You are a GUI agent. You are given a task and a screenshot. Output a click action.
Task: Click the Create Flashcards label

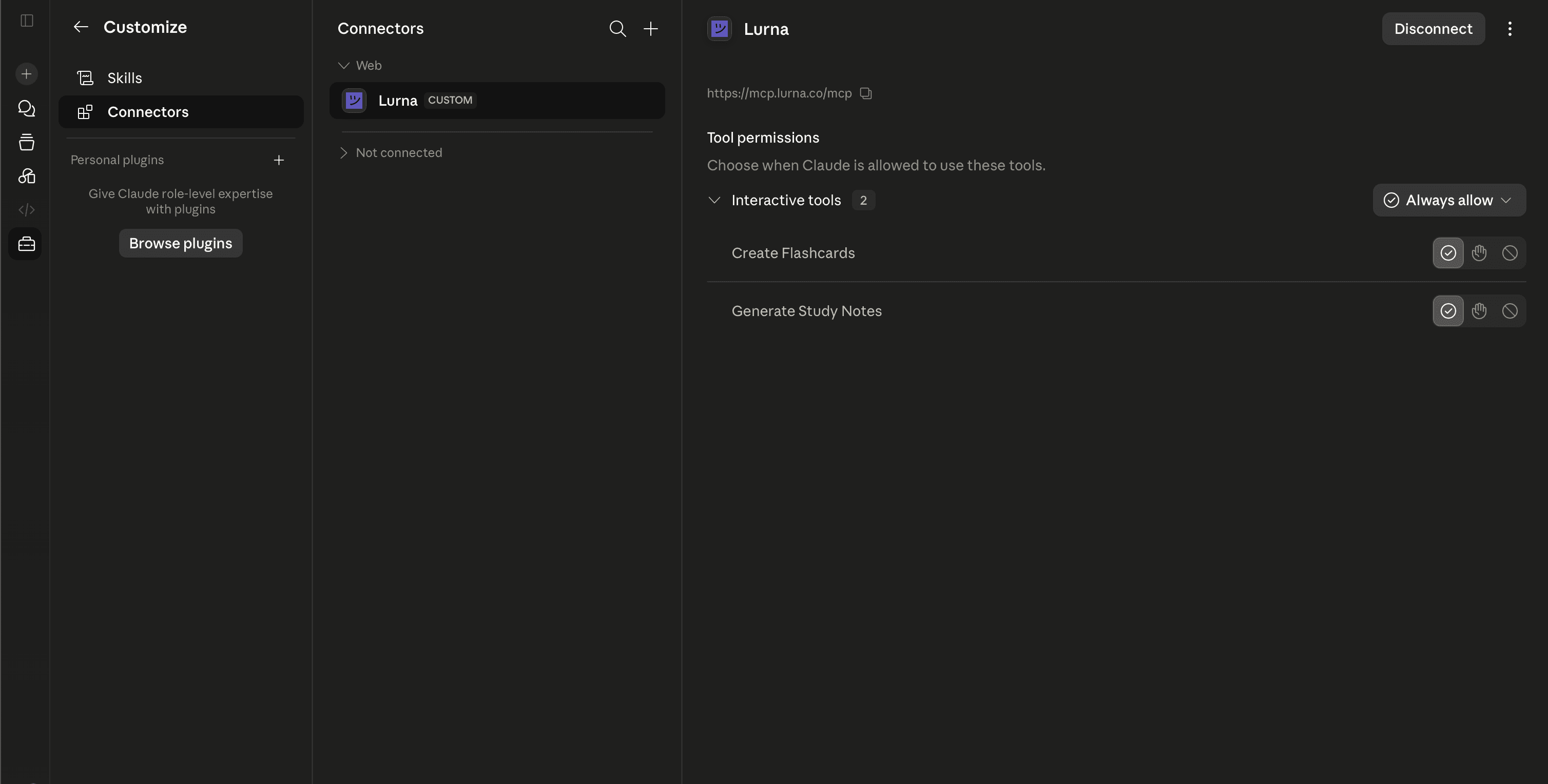(x=792, y=253)
